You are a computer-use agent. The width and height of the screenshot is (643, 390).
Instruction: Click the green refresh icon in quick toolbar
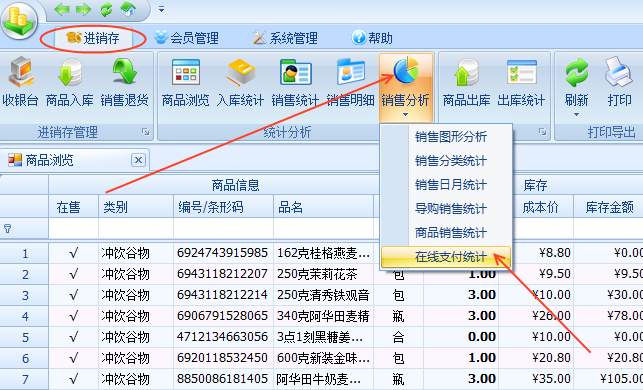click(106, 9)
